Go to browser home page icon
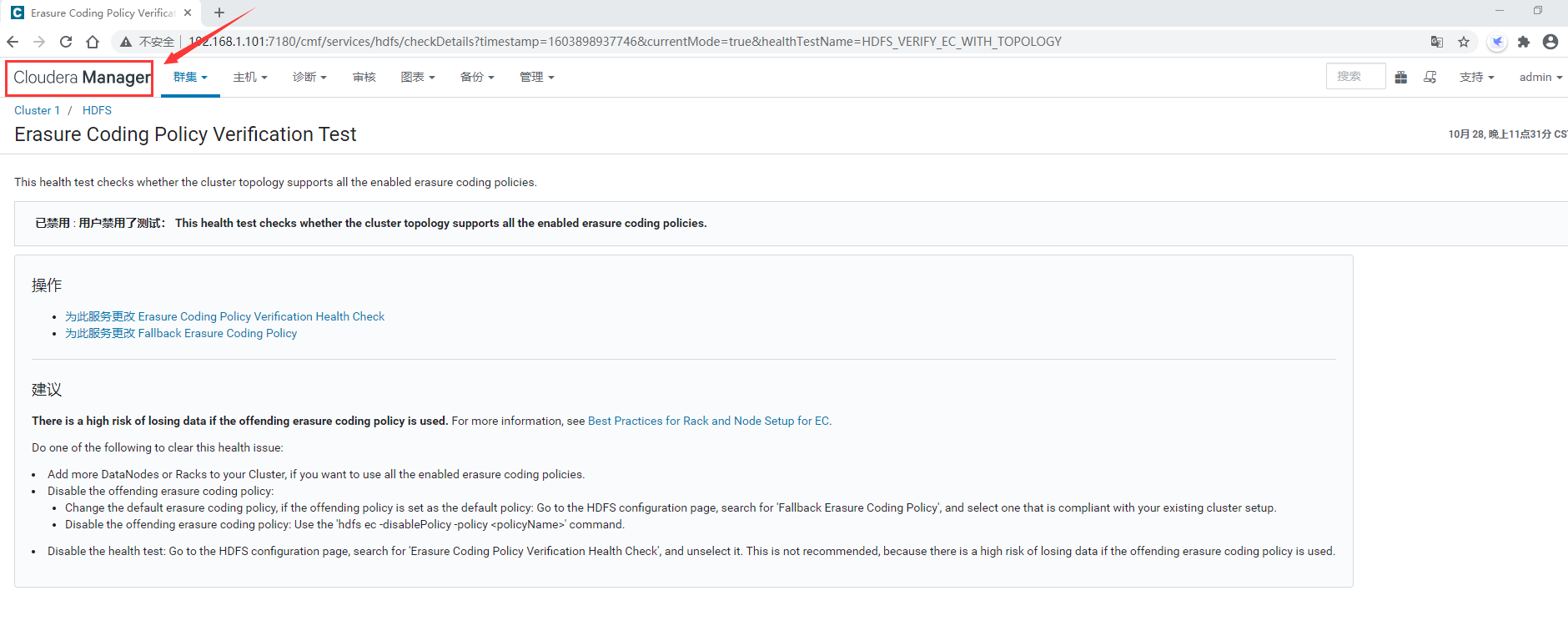The image size is (1568, 626). [x=93, y=42]
